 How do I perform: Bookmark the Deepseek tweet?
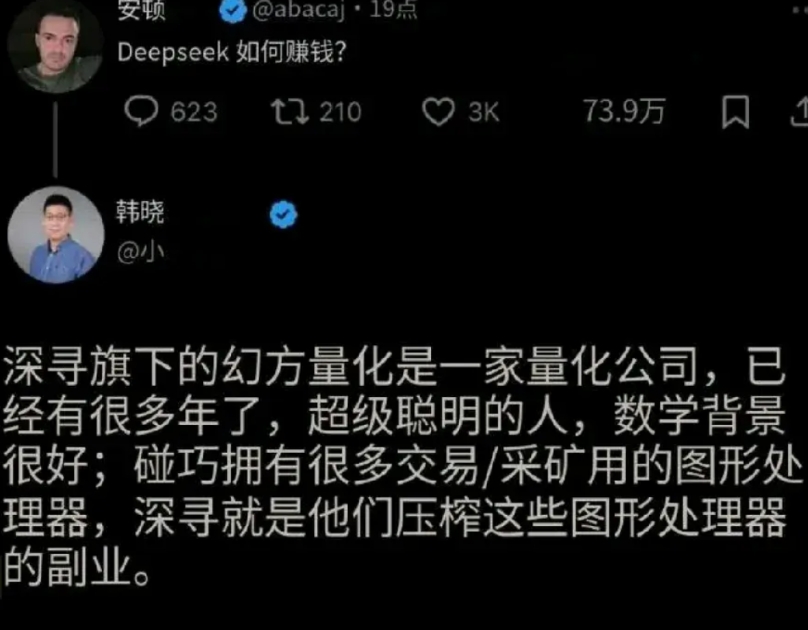click(735, 111)
